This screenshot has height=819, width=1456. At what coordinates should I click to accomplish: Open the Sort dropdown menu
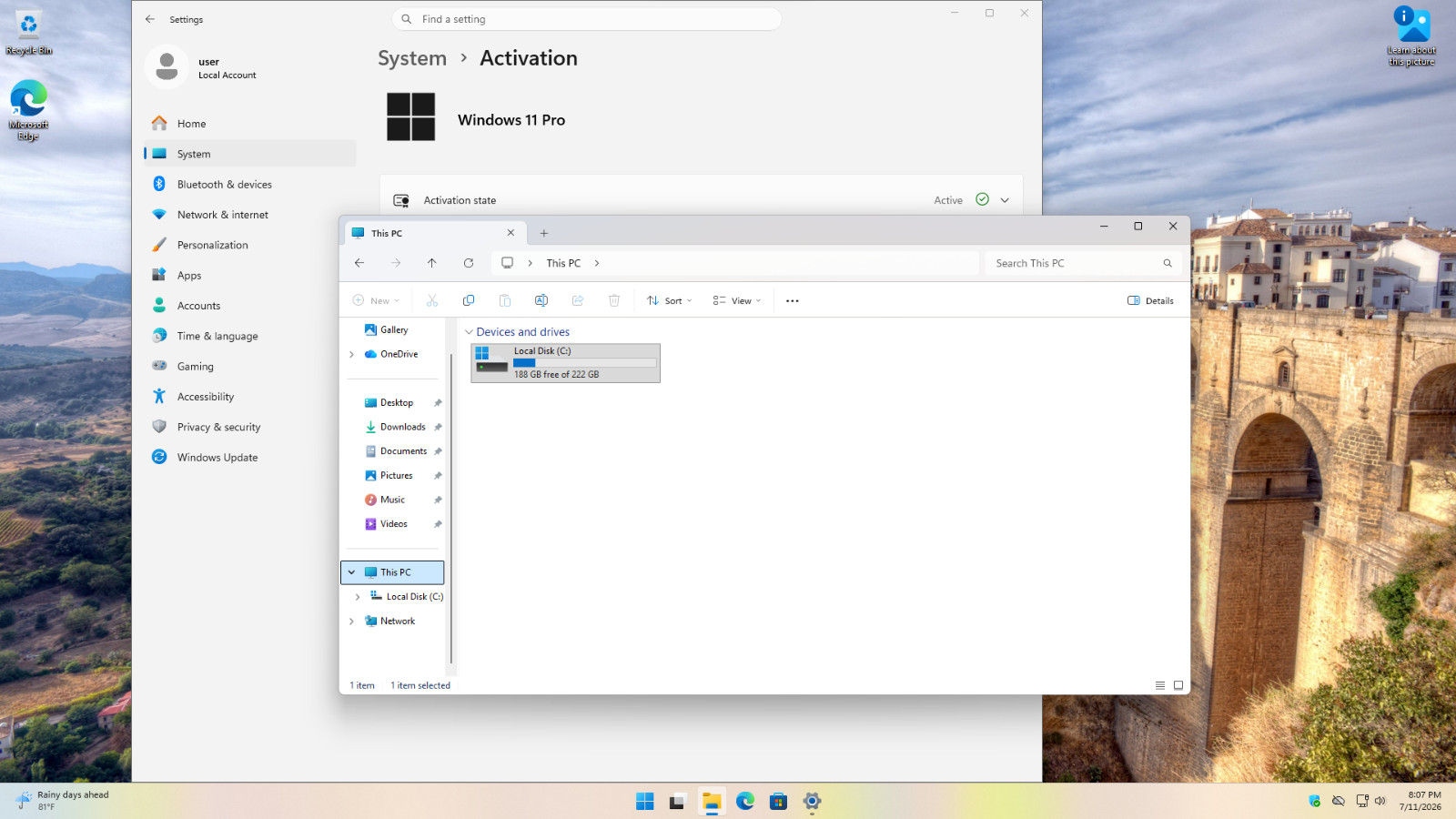point(670,300)
